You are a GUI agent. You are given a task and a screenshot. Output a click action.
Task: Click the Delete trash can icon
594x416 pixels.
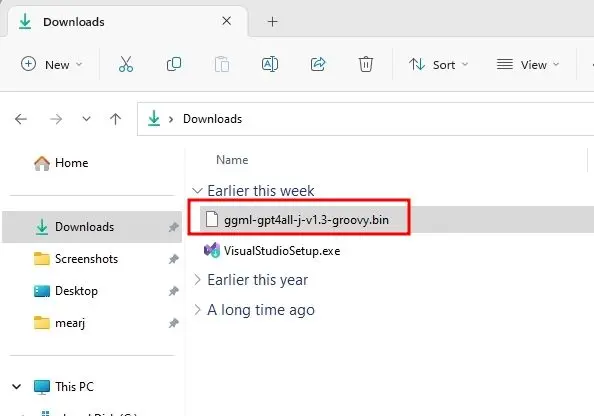point(366,64)
